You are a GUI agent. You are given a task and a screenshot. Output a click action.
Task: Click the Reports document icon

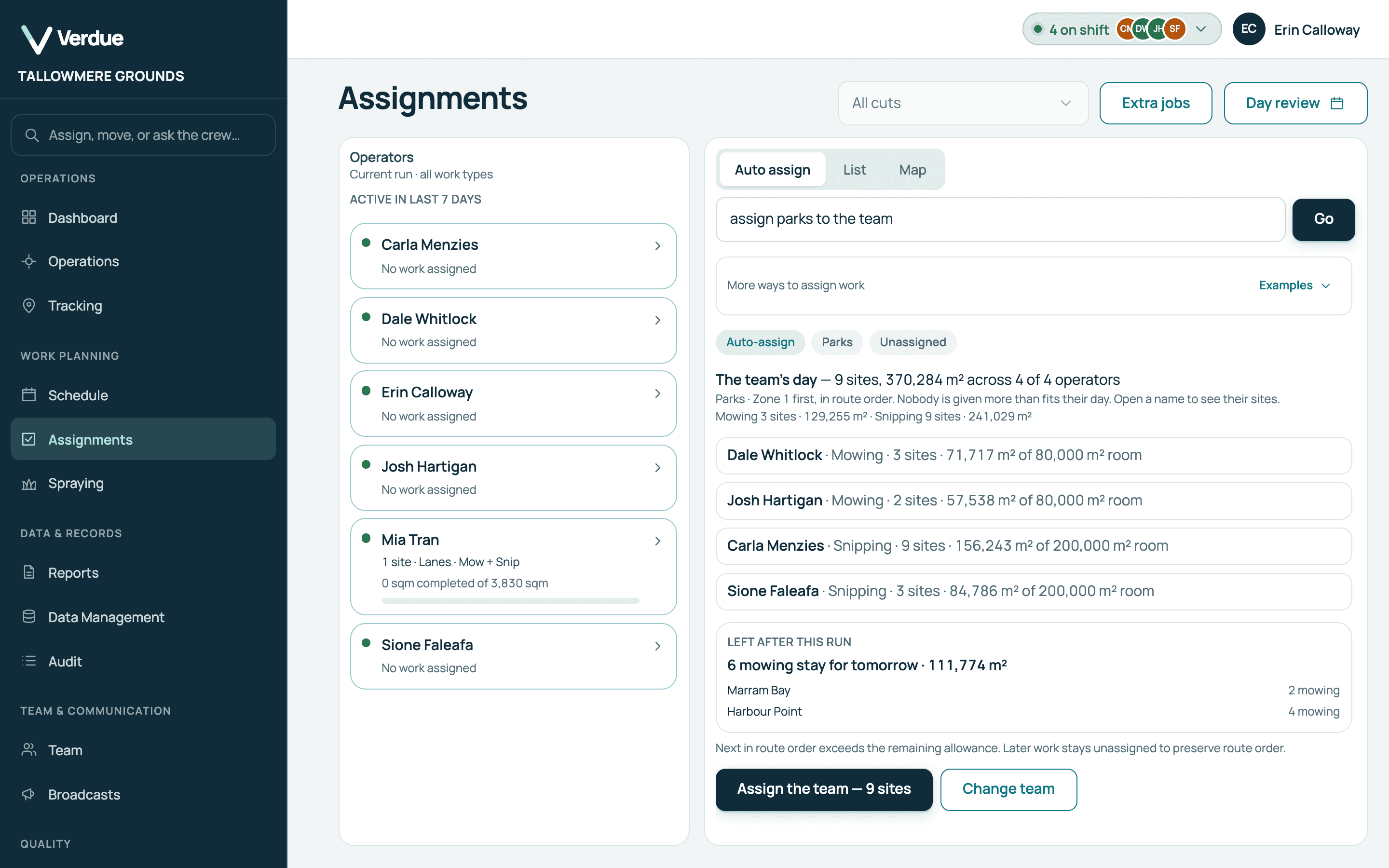(29, 572)
